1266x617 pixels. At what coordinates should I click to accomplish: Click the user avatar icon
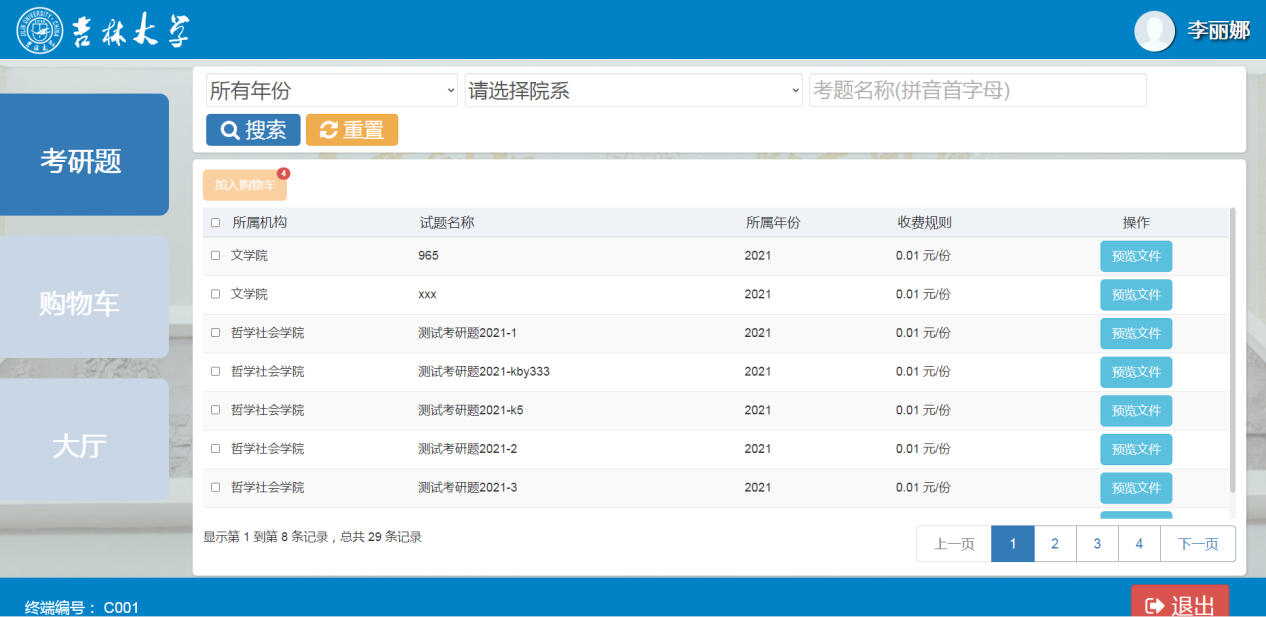click(x=1154, y=31)
